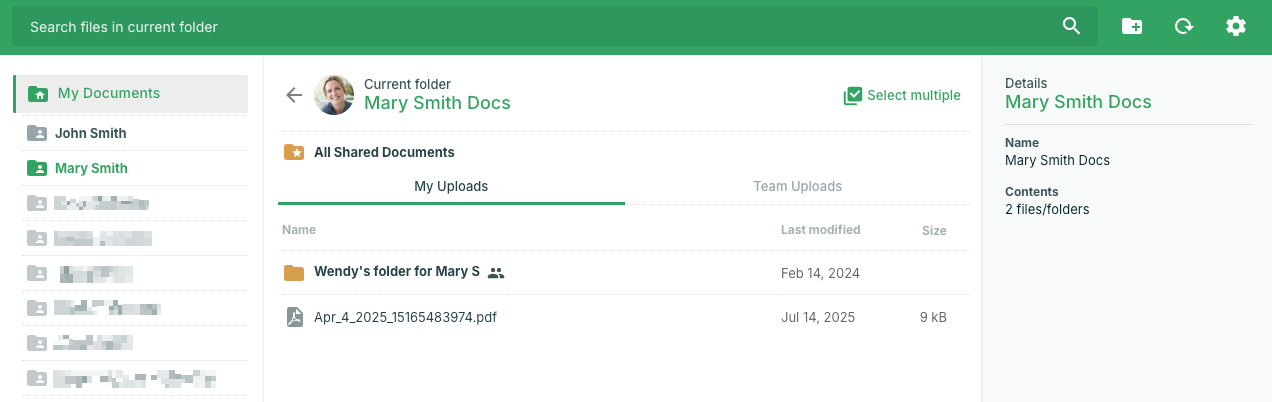1272x402 pixels.
Task: Enable Select multiple mode
Action: pyautogui.click(x=902, y=96)
